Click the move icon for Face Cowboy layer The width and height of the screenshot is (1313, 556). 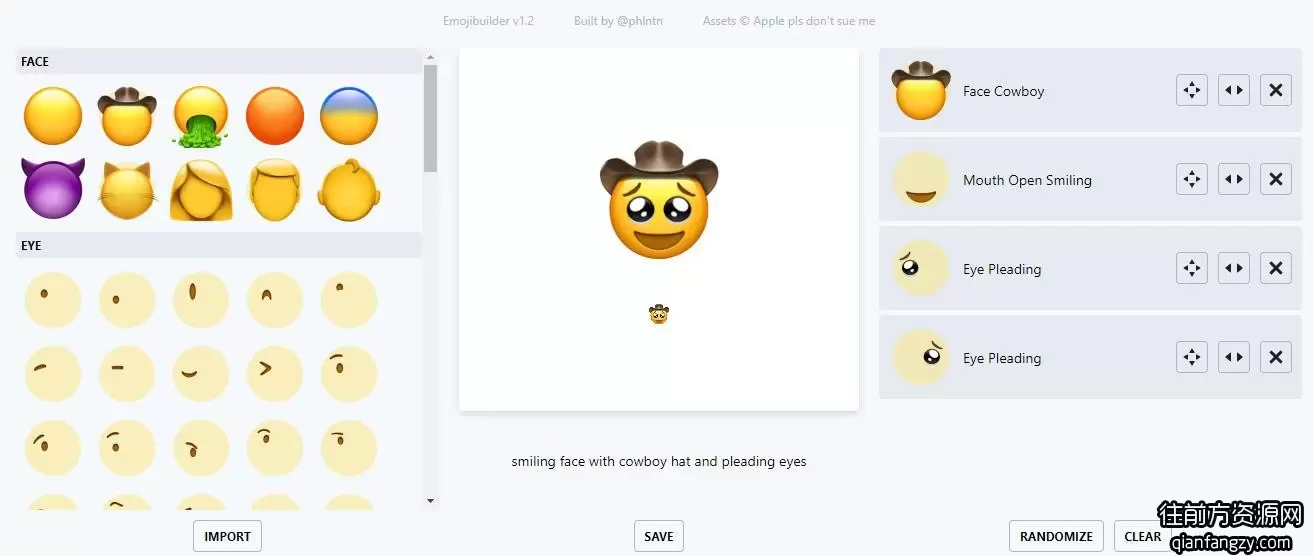click(x=1192, y=90)
